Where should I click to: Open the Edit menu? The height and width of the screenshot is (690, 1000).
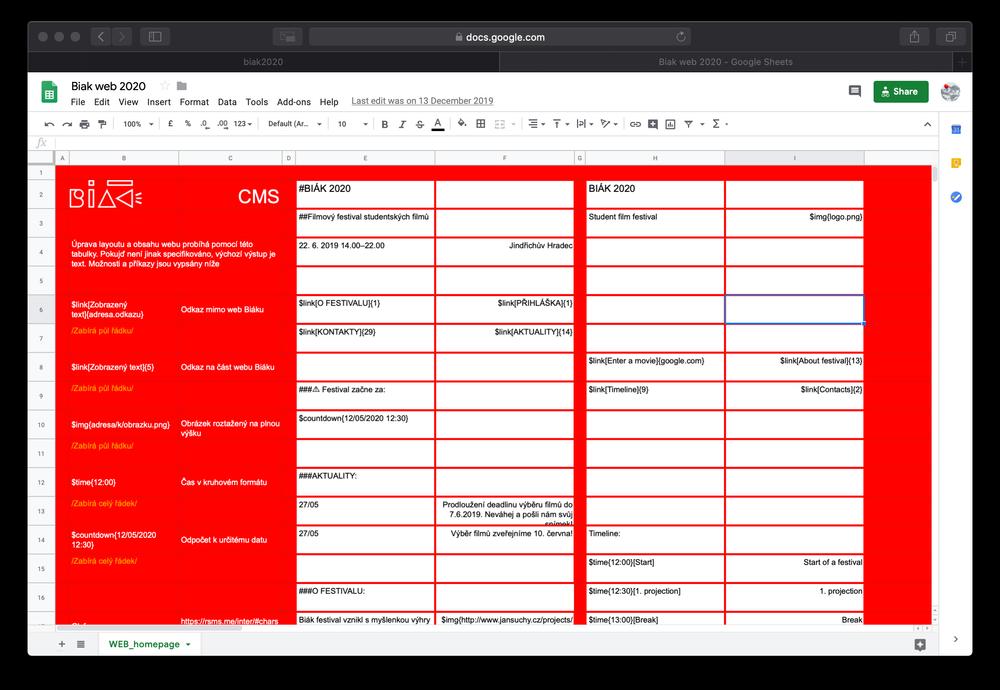[x=102, y=102]
